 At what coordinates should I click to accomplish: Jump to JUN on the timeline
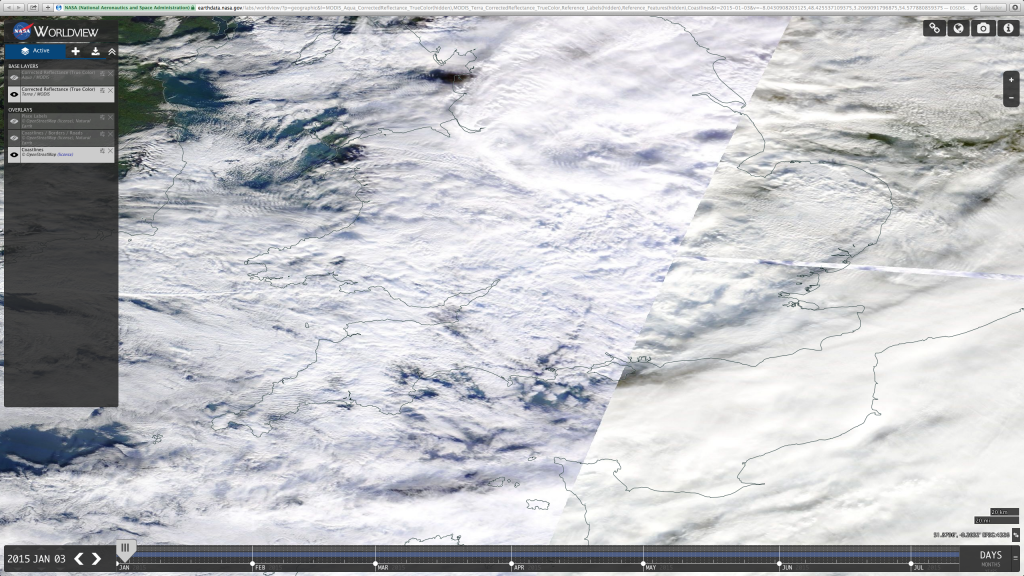click(787, 568)
